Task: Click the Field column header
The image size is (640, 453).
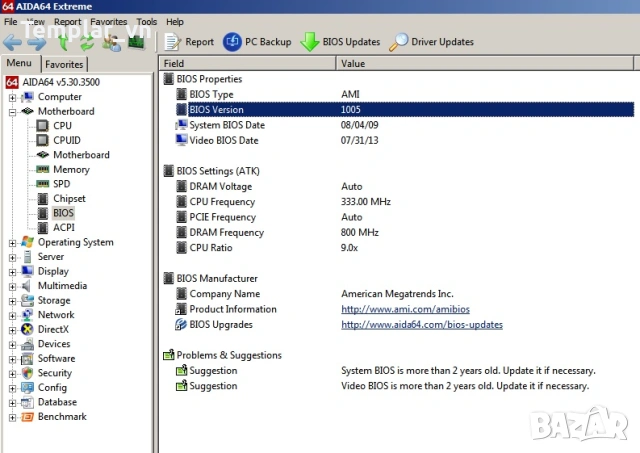Action: [x=247, y=64]
